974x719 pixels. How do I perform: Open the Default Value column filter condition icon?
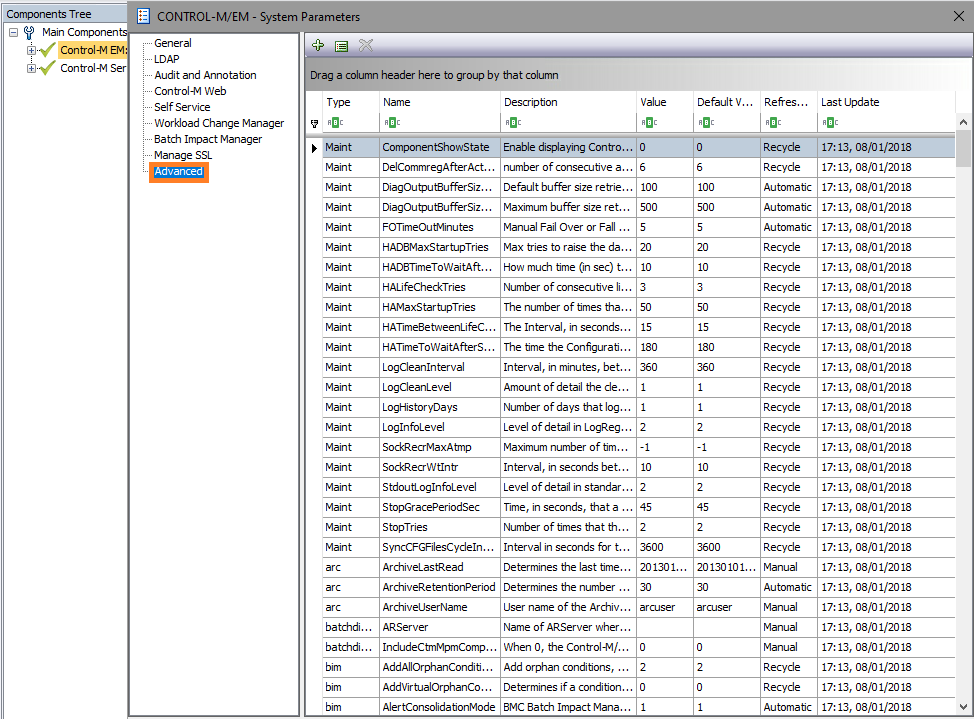pos(706,122)
